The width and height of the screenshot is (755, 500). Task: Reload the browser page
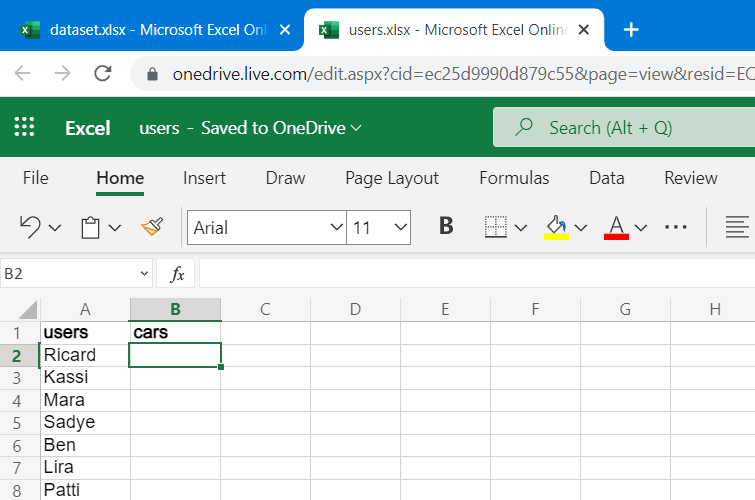pos(103,74)
